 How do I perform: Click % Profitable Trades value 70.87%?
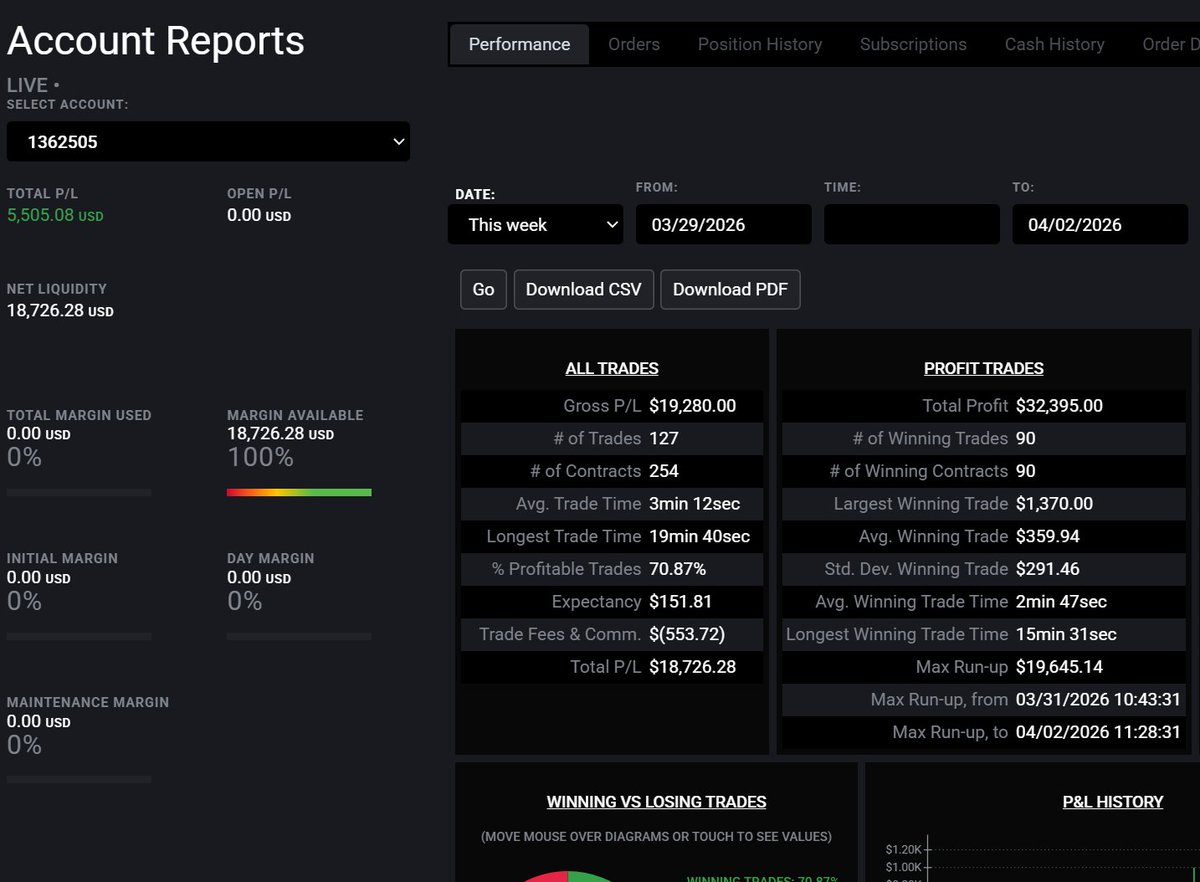pos(677,568)
